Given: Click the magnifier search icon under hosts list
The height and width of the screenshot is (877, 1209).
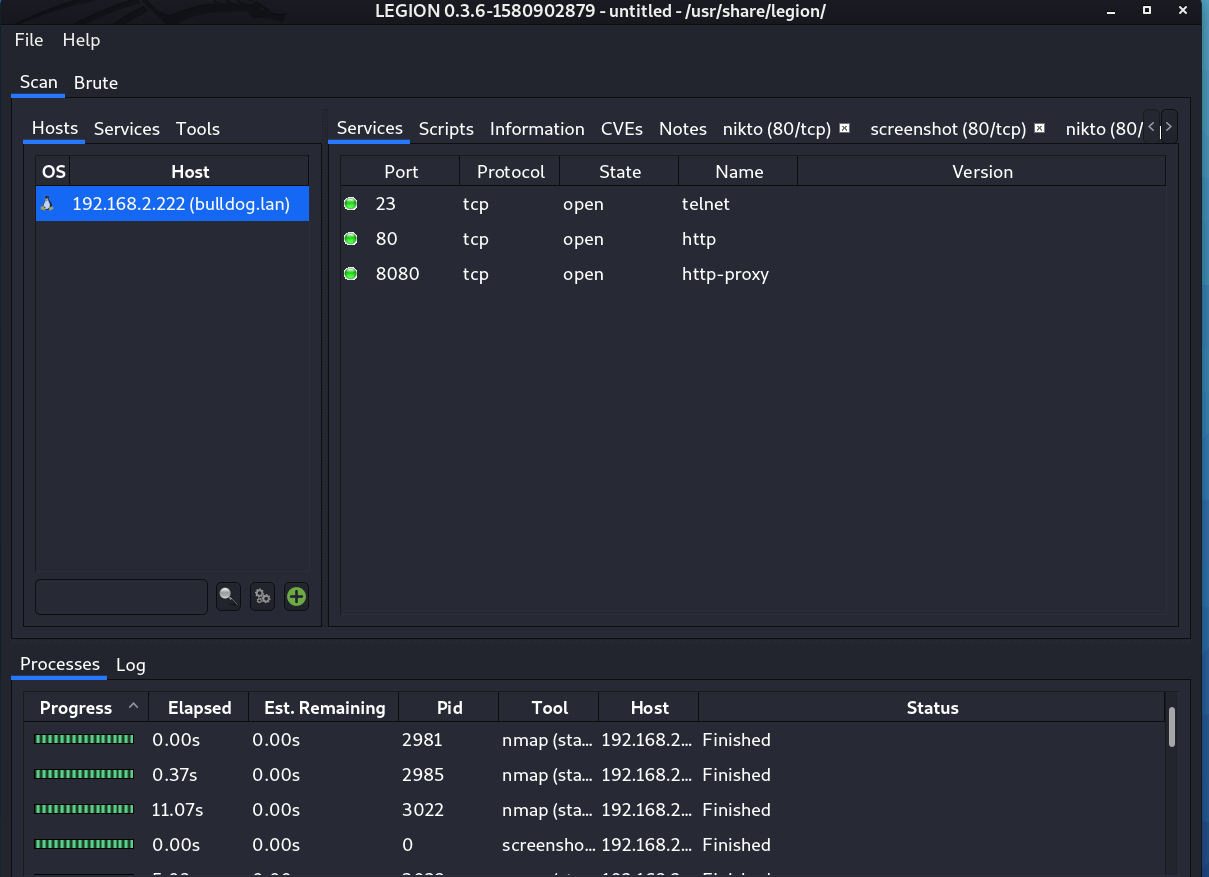Looking at the screenshot, I should click(x=229, y=597).
